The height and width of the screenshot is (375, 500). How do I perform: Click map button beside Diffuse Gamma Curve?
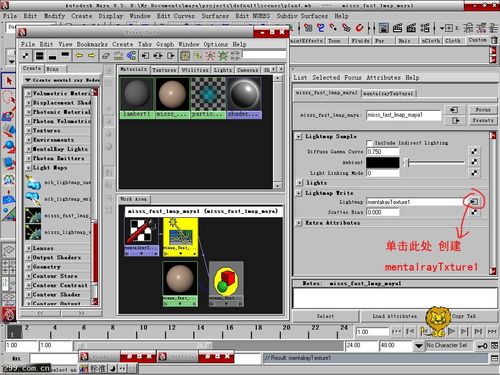tap(474, 152)
